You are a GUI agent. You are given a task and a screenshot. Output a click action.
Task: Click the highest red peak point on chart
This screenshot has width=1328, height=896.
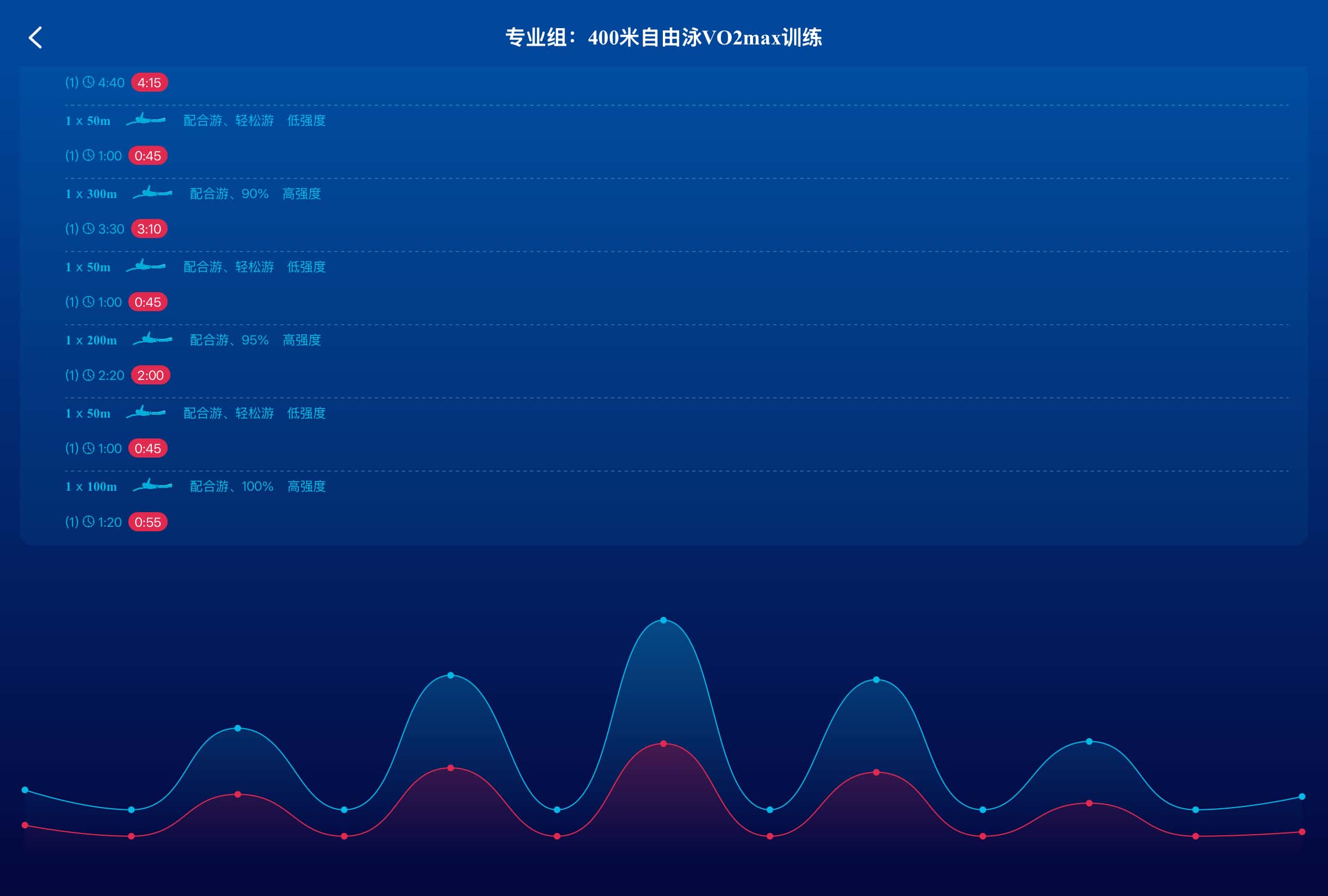[663, 743]
